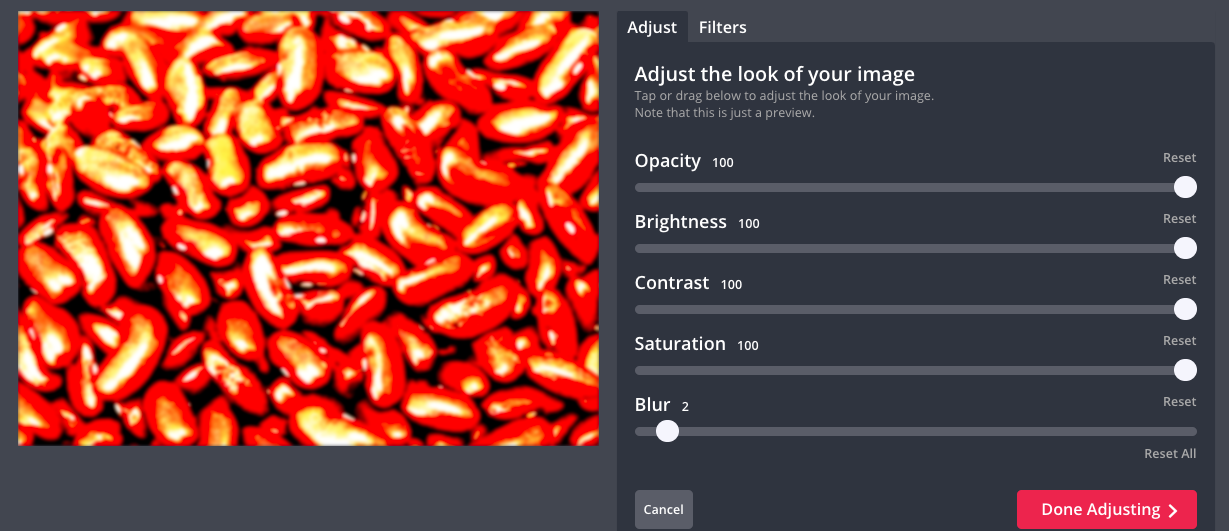Click the Reset All link
Screen dimensions: 1229x531
click(1170, 454)
